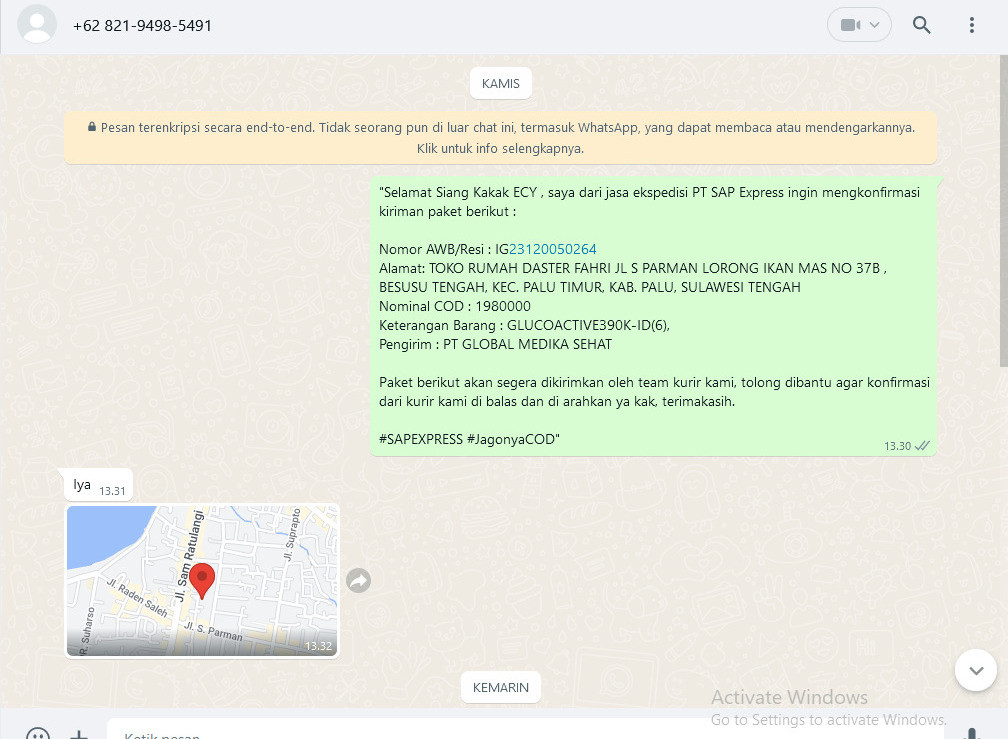Click the red map pin on location

[x=202, y=580]
